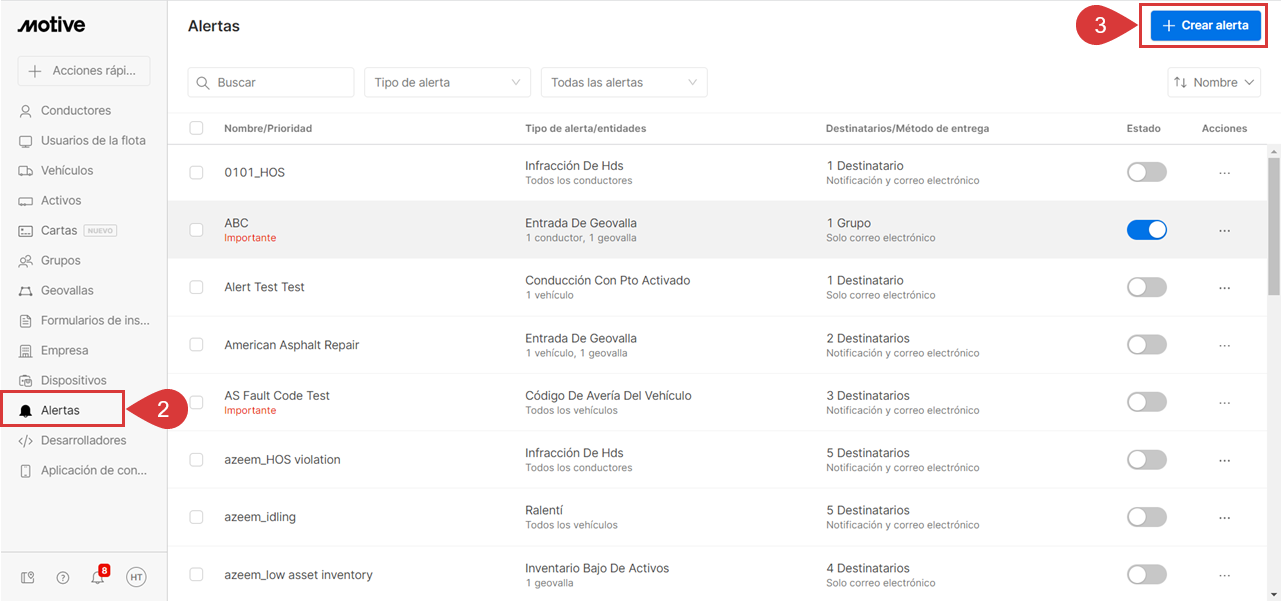Open the Tipo de alerta dropdown
Screen dimensions: 1281x601
447,82
